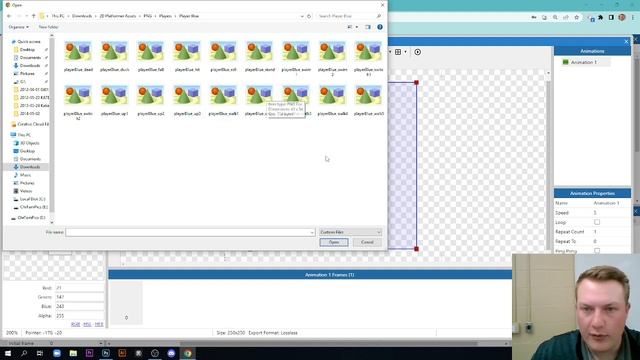Viewport: 640px width, 360px height.
Task: Open Desktop under Quick access
Action: click(x=27, y=49)
